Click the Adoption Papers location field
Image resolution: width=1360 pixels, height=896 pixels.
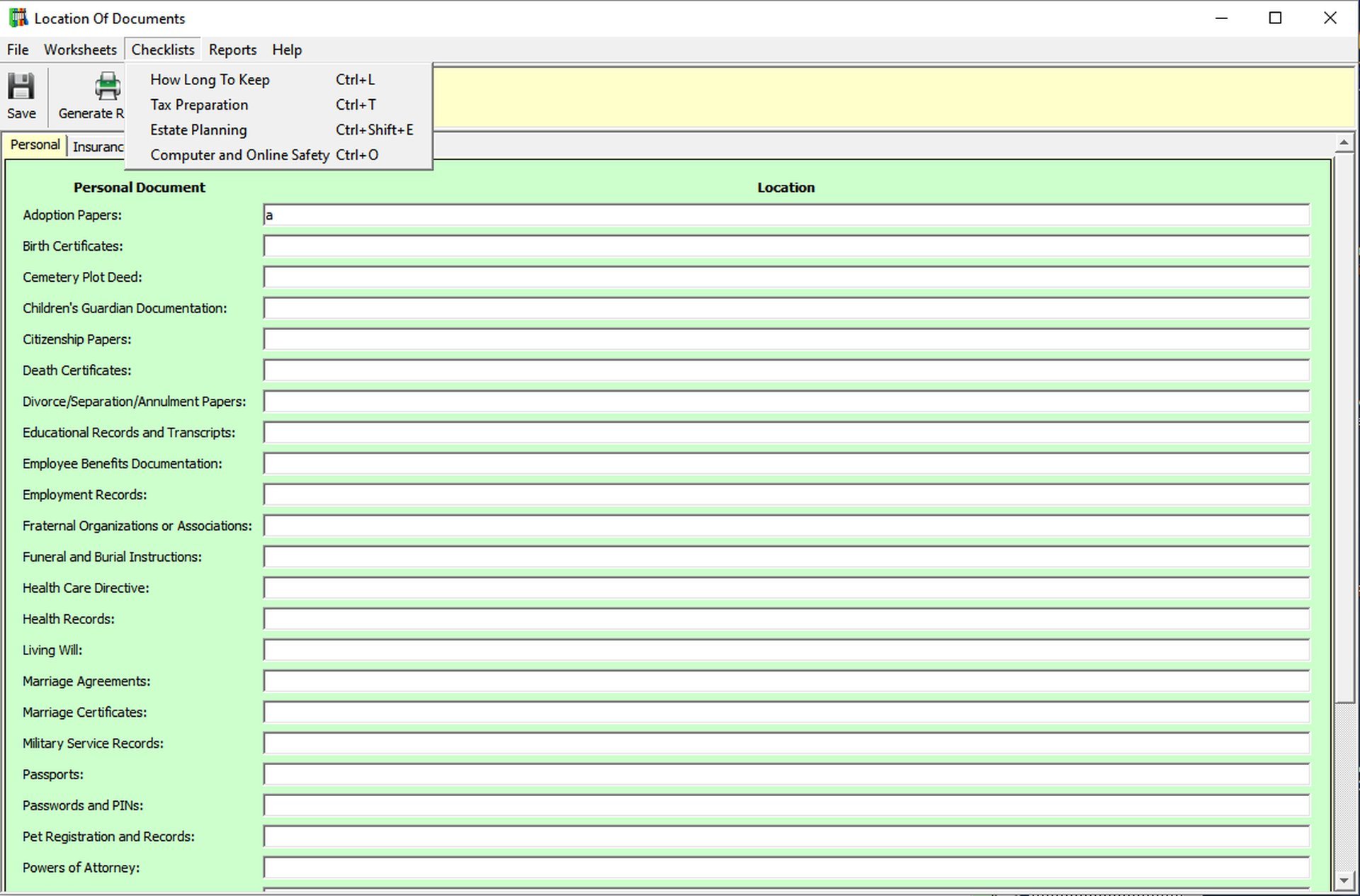[x=786, y=215]
